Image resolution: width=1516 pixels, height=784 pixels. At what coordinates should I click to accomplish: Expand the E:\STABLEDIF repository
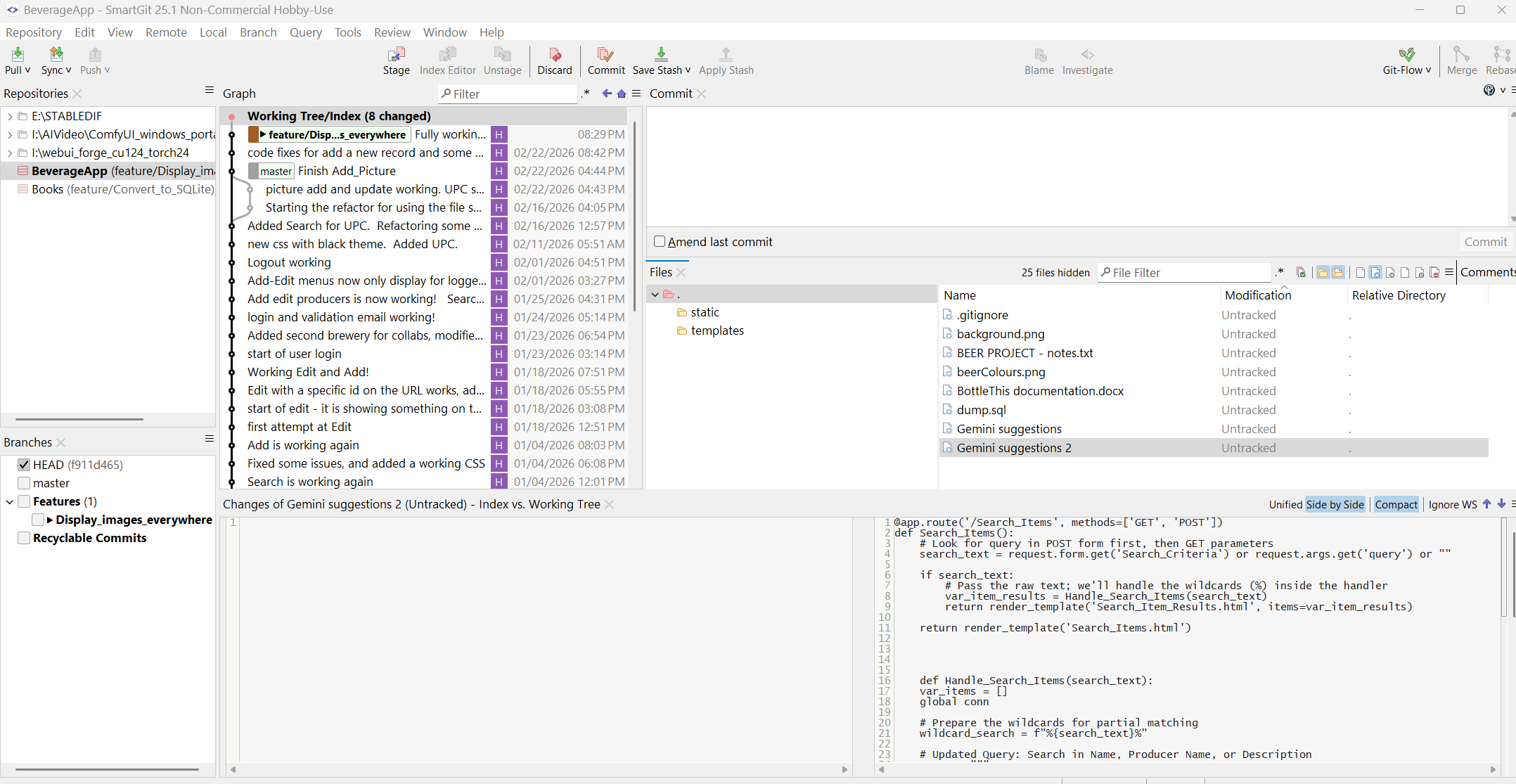point(9,116)
